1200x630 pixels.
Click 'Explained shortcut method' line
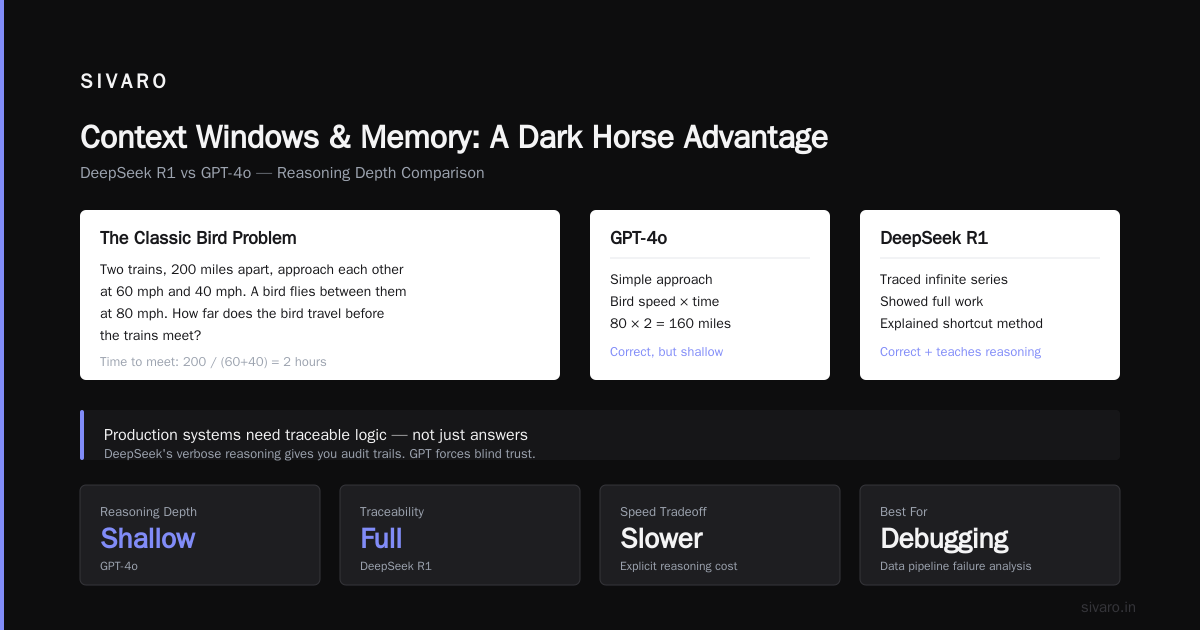961,324
